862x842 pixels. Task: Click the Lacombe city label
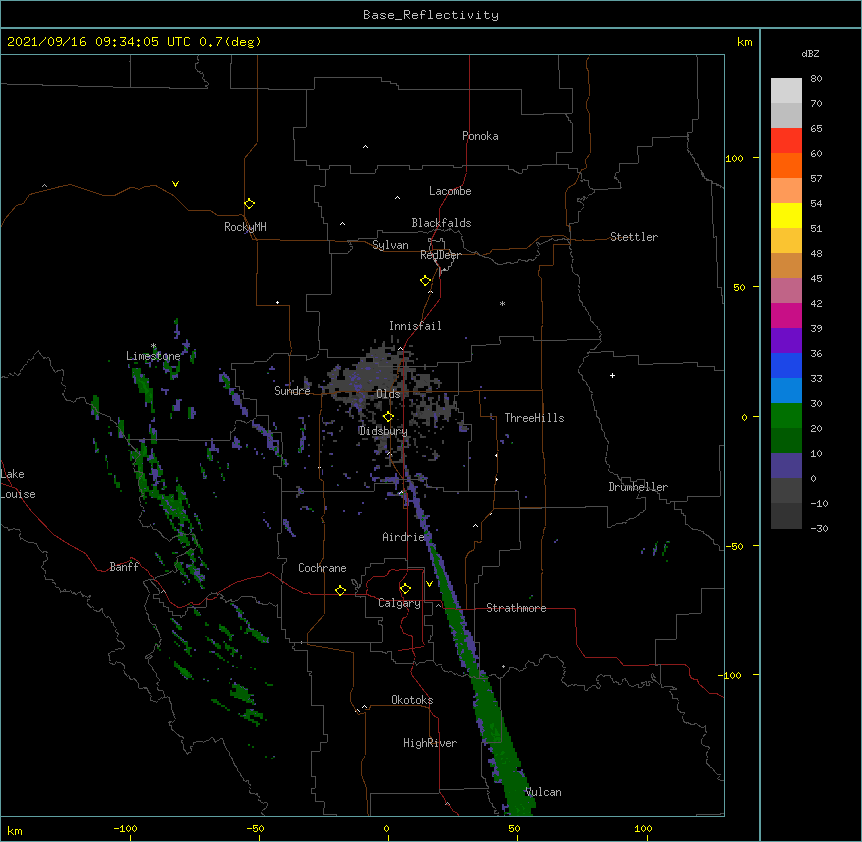pyautogui.click(x=450, y=191)
